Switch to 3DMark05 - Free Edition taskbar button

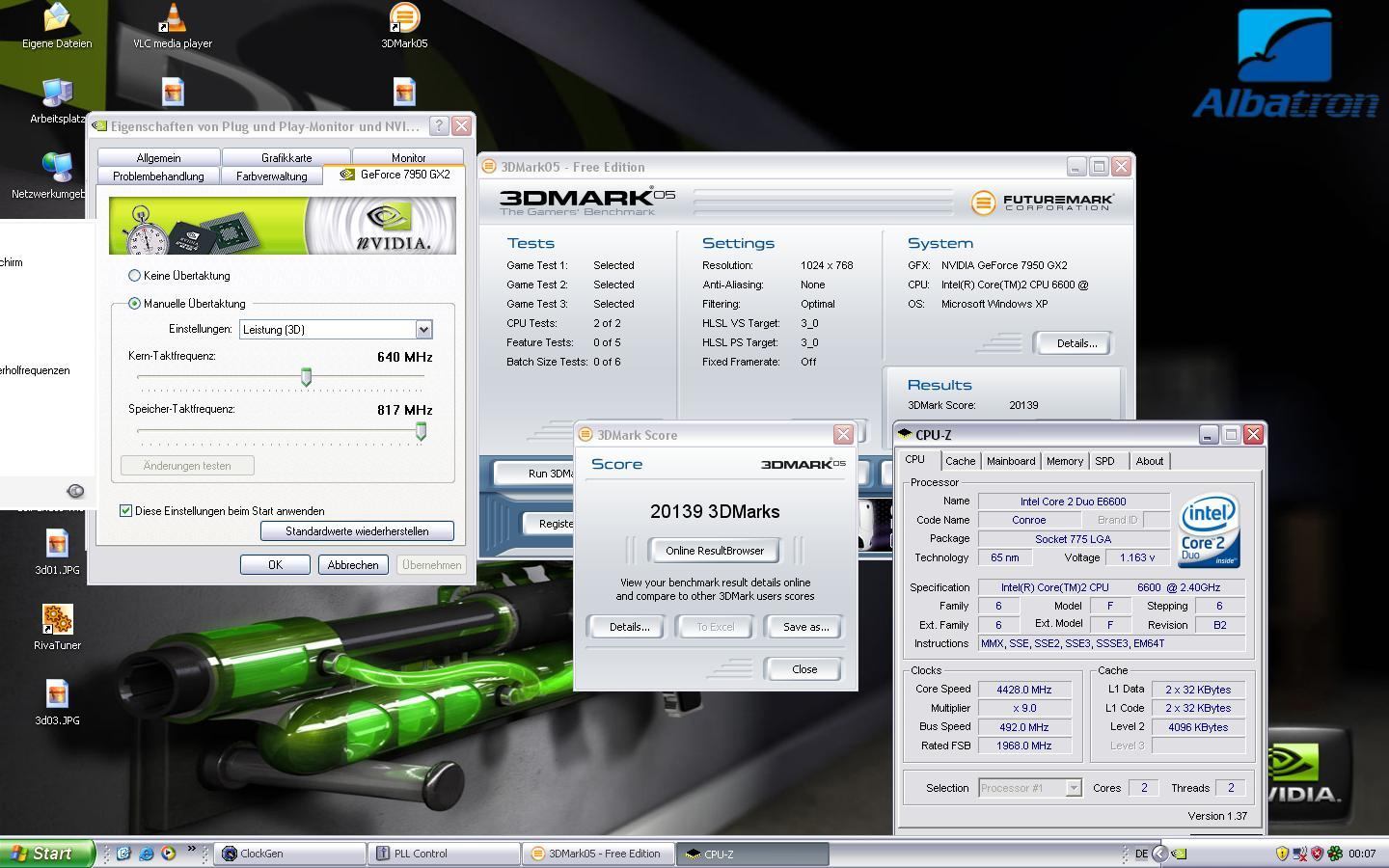pyautogui.click(x=598, y=854)
